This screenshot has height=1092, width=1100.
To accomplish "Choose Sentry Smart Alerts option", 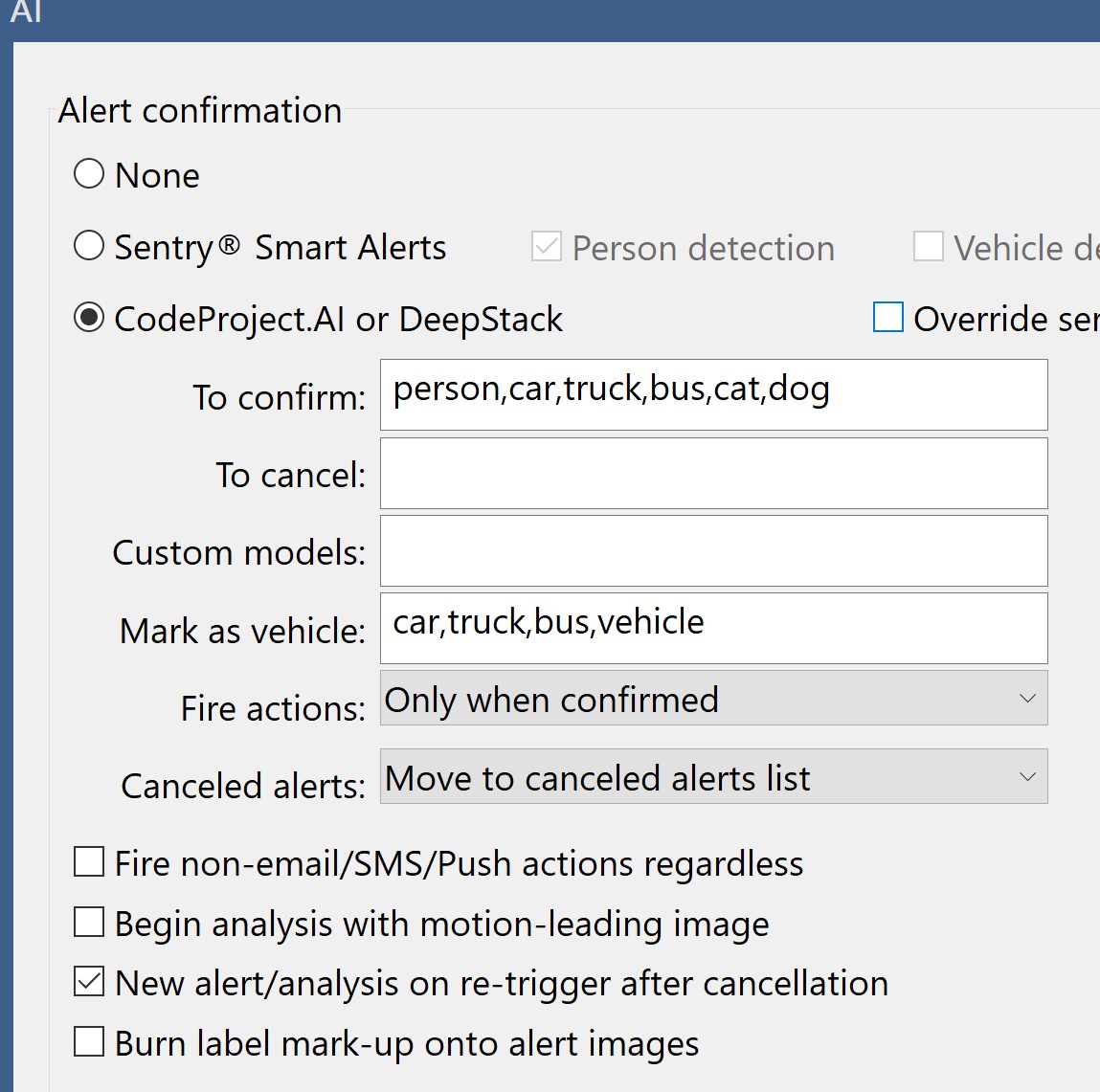I will [89, 246].
